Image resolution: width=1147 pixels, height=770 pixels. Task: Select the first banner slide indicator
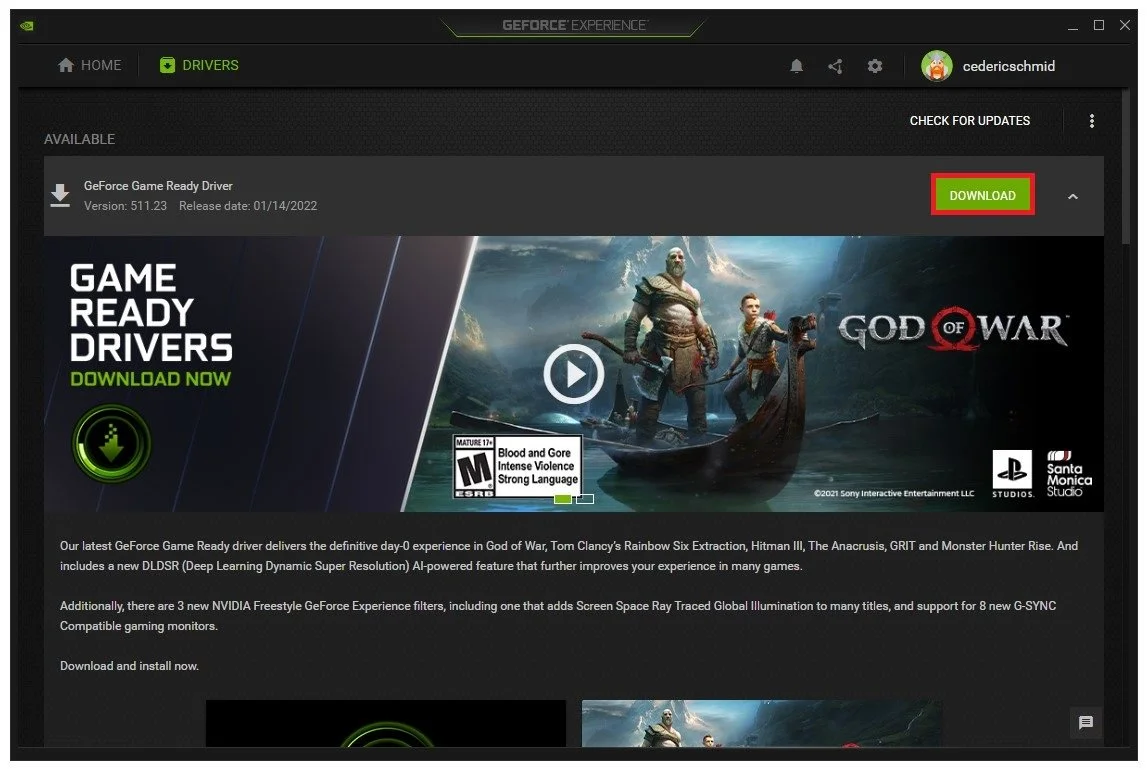click(x=563, y=499)
